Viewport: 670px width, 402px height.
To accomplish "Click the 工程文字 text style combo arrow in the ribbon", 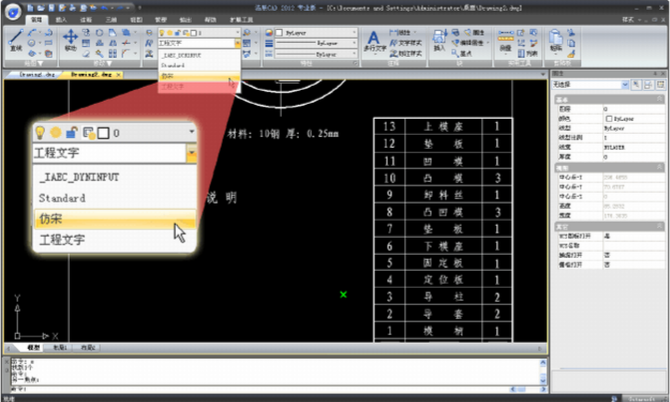I will [x=238, y=43].
